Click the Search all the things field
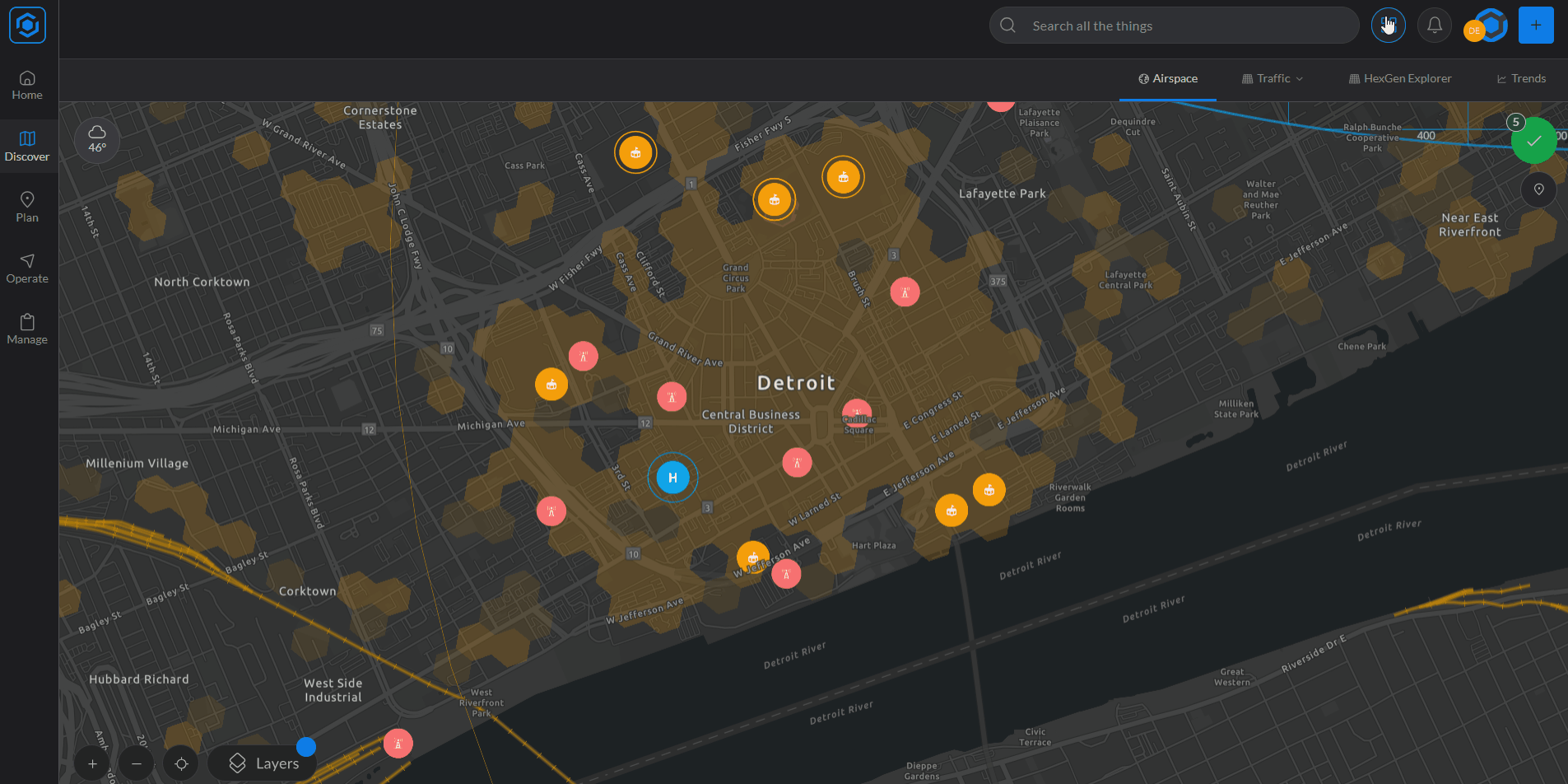This screenshot has width=1568, height=784. pyautogui.click(x=1185, y=26)
